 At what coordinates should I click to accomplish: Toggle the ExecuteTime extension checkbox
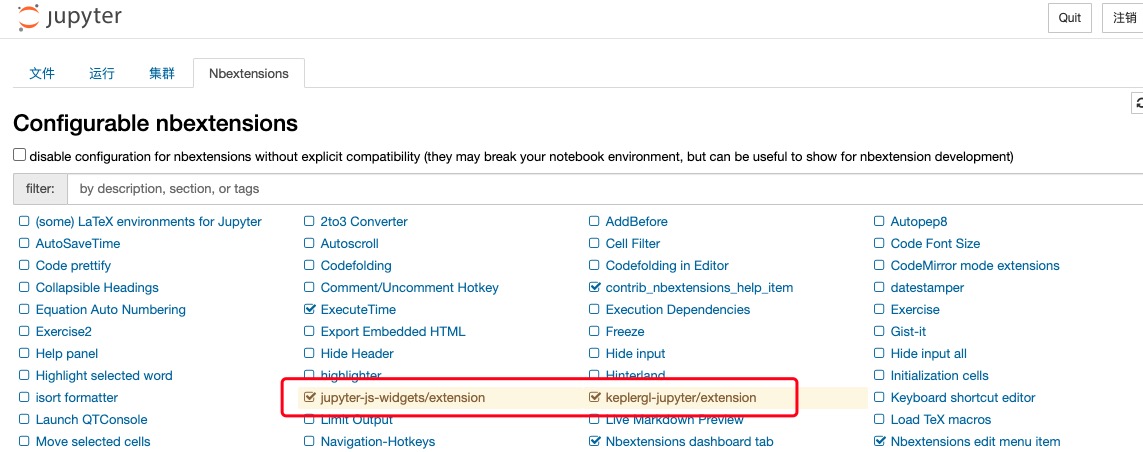pos(309,309)
